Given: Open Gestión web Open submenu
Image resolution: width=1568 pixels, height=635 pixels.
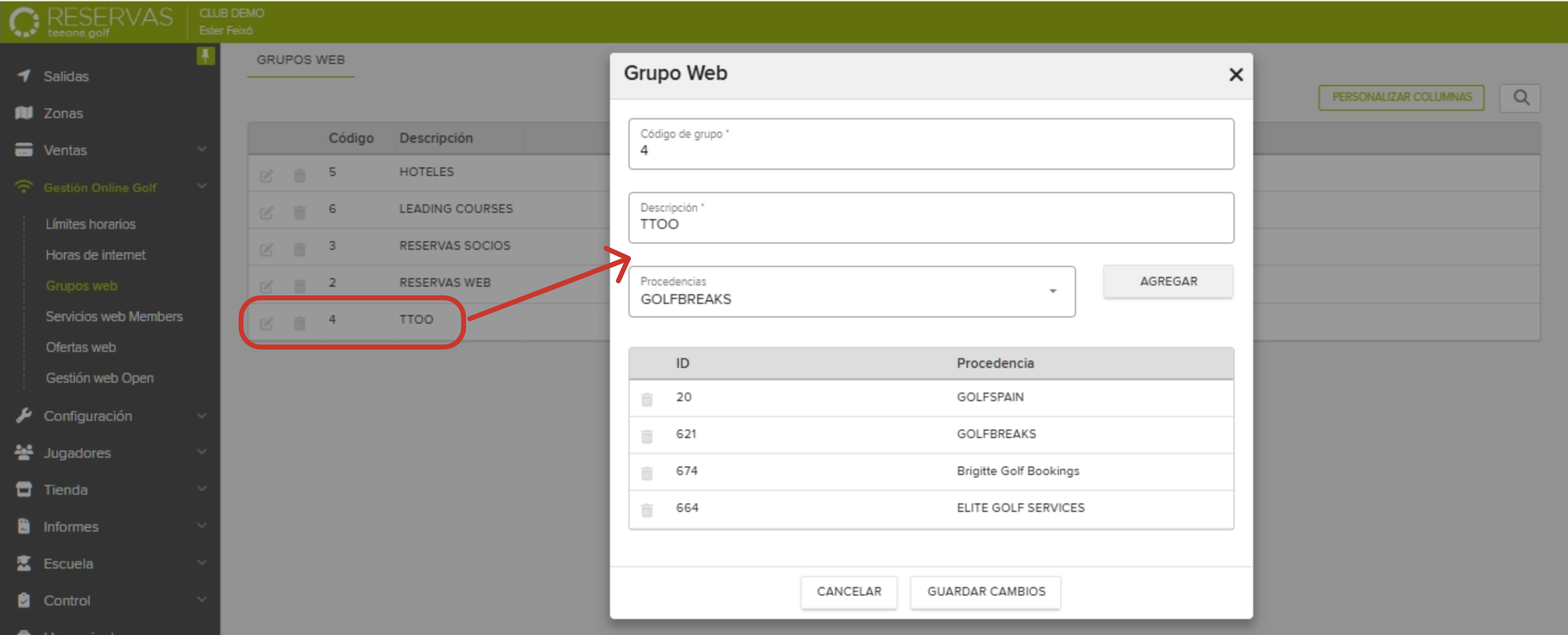Looking at the screenshot, I should [100, 378].
